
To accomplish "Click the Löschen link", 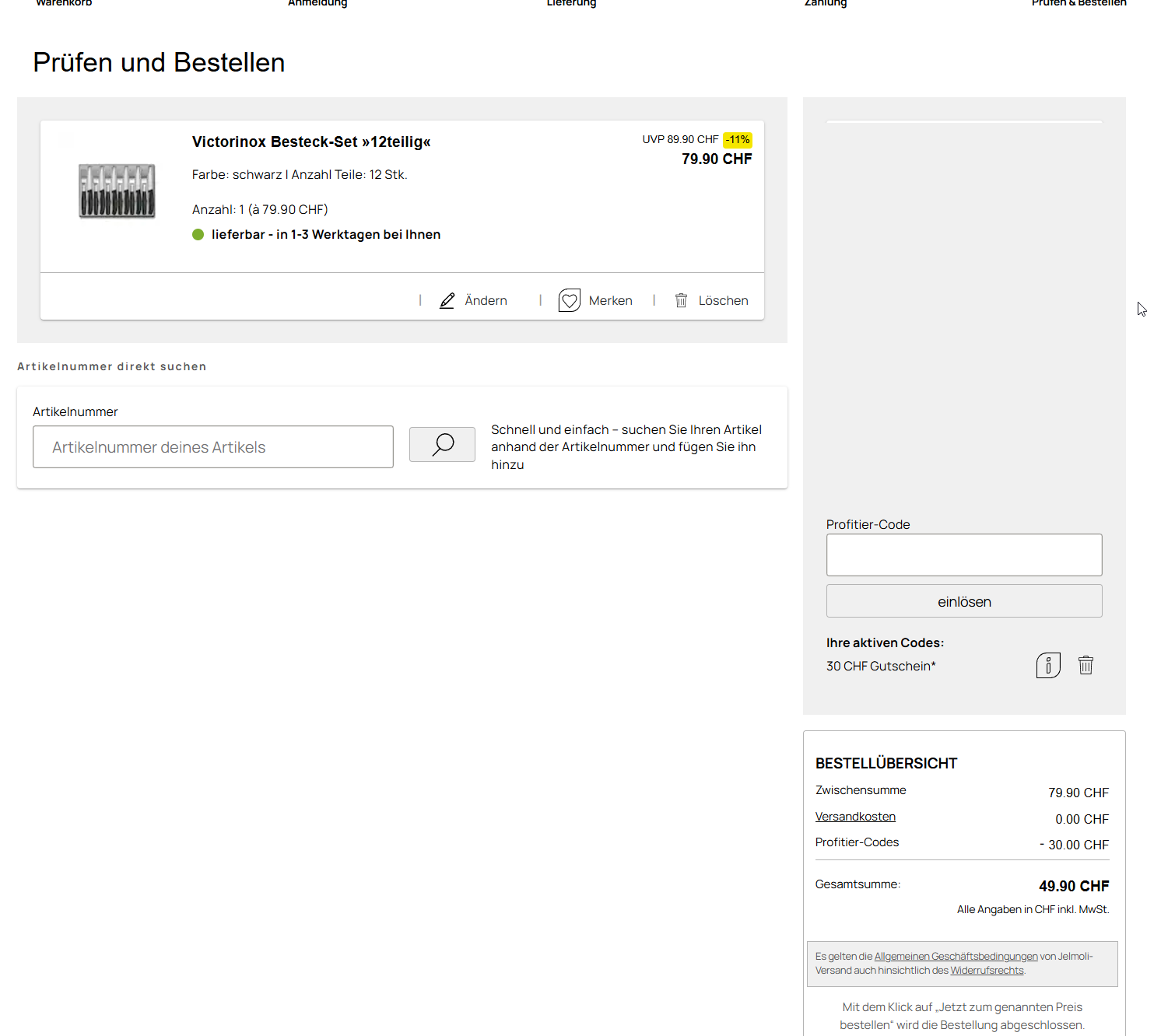I will pos(723,301).
